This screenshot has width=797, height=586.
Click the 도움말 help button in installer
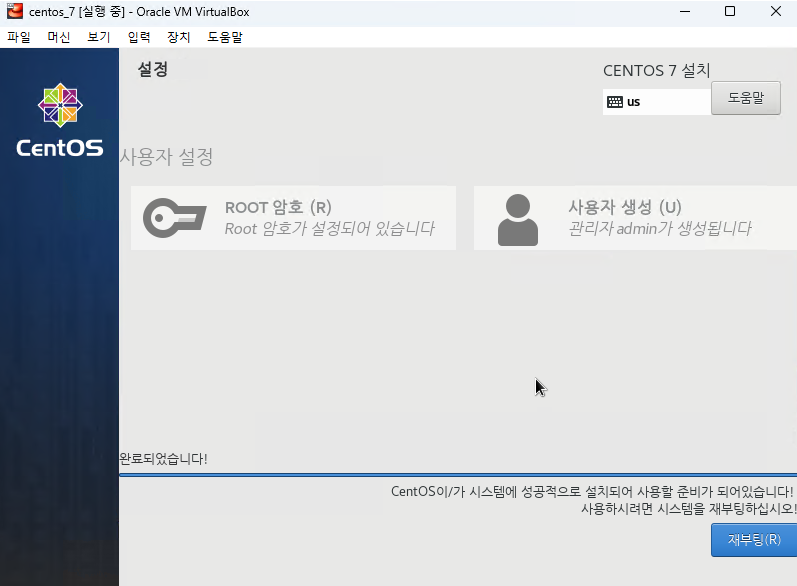click(746, 98)
